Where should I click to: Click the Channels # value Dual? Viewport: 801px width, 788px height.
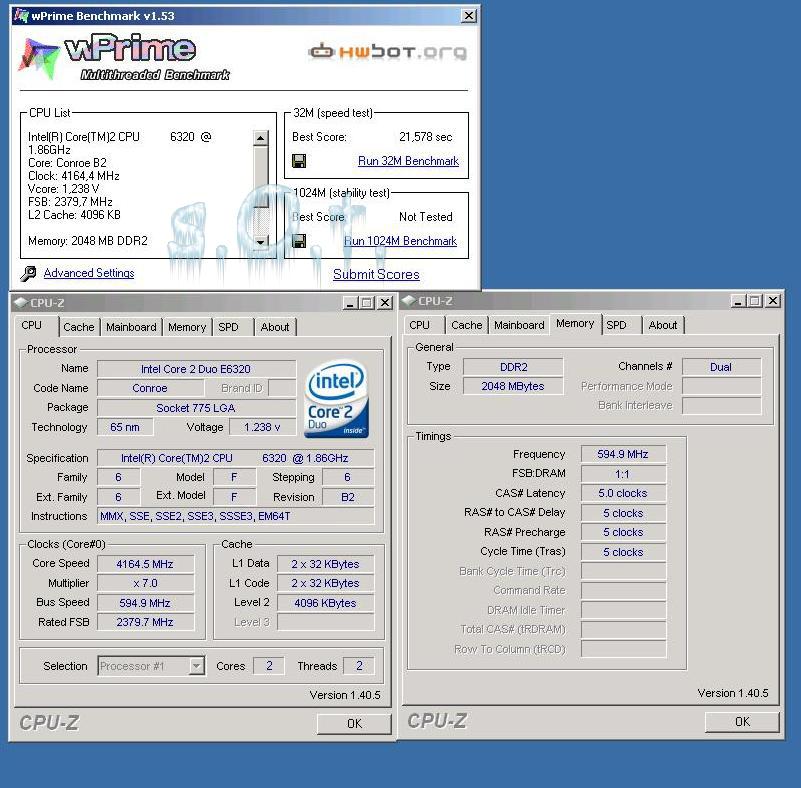click(x=721, y=367)
